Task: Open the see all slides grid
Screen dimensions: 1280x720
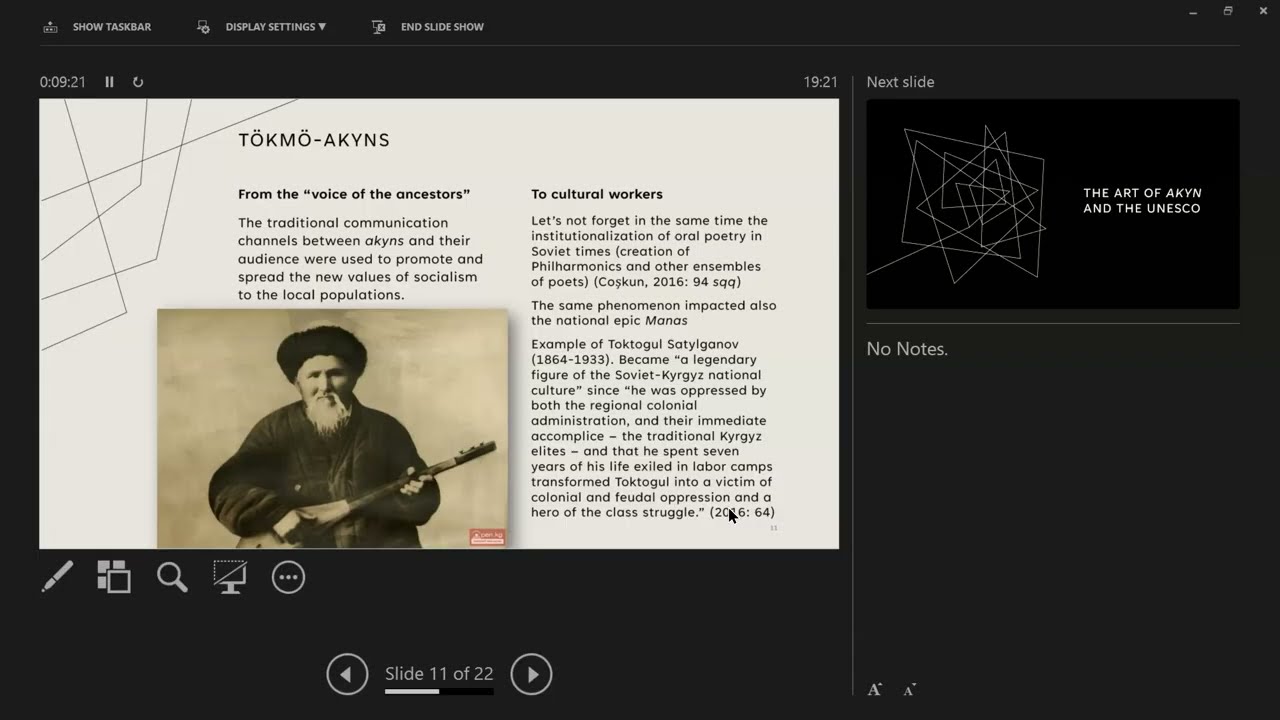Action: [x=114, y=577]
